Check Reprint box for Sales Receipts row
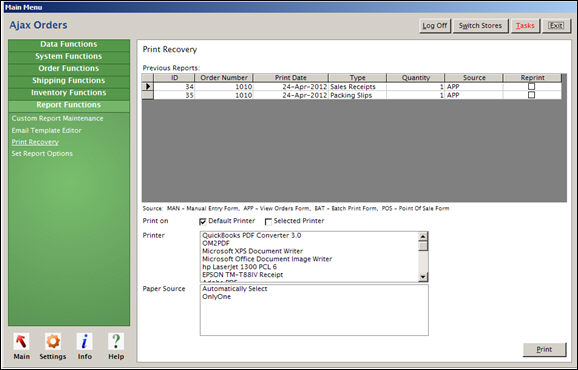The height and width of the screenshot is (370, 578). pos(531,86)
